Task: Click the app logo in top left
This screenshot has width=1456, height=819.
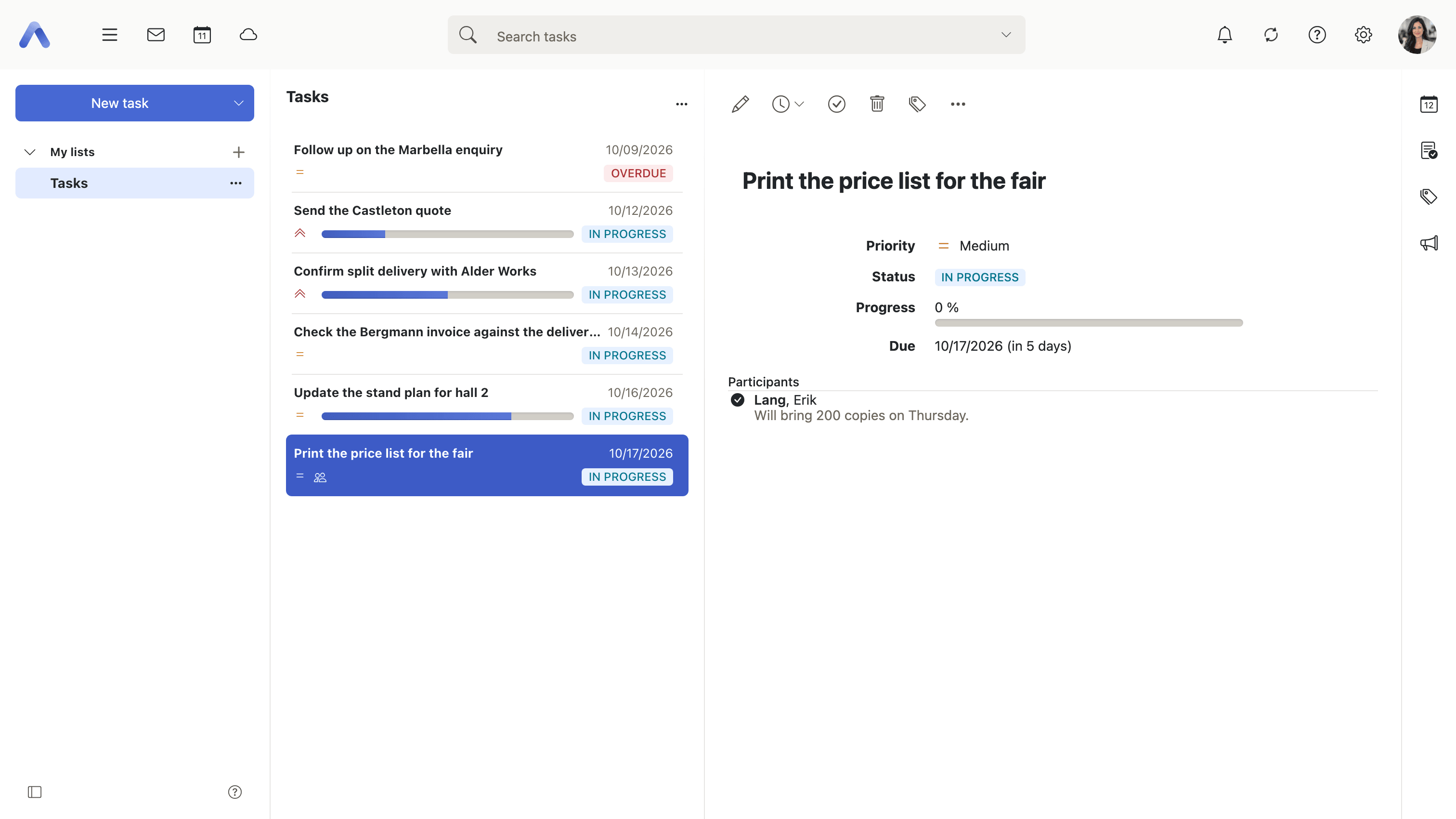Action: click(x=35, y=35)
